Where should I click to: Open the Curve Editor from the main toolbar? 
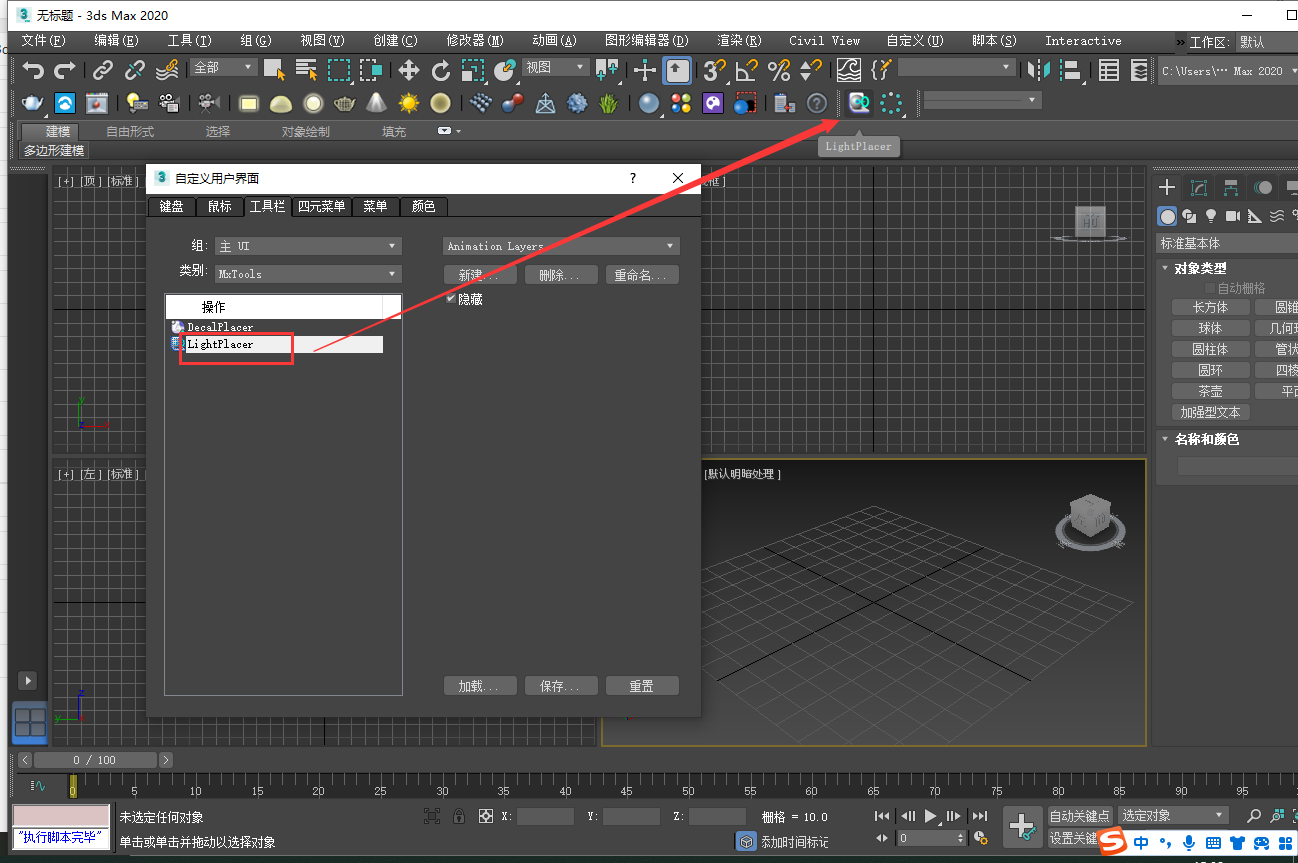coord(849,72)
